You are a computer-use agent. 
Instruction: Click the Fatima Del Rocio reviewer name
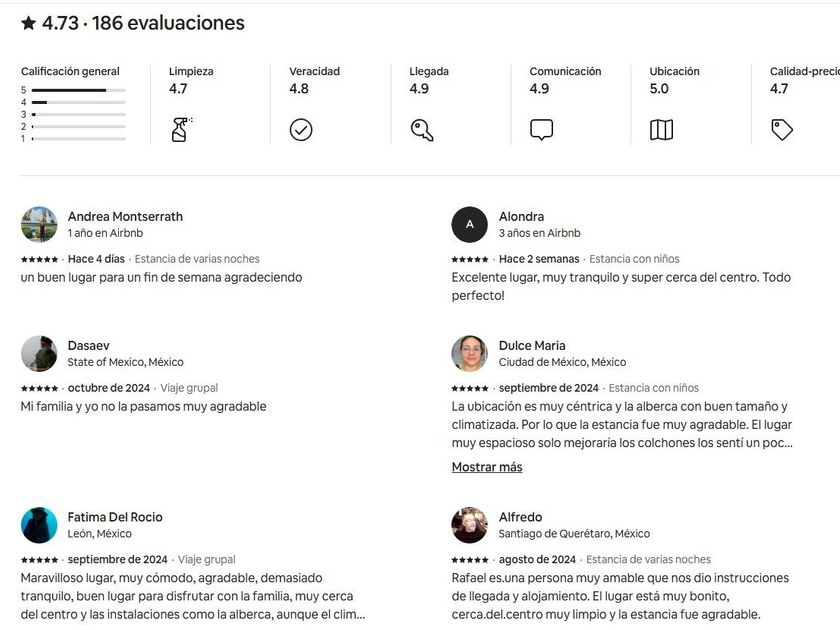pos(115,517)
